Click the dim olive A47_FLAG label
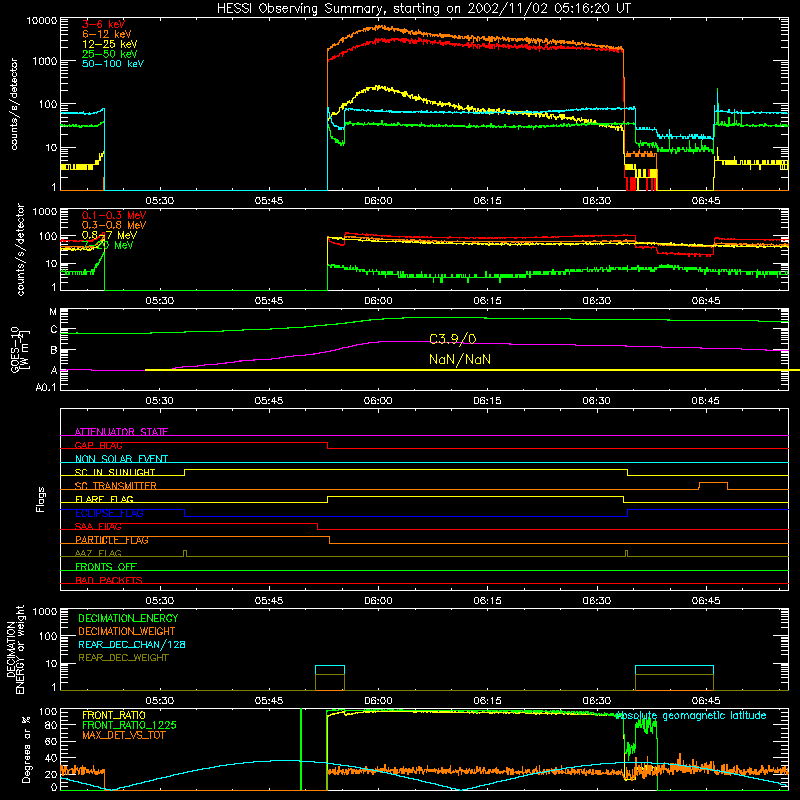This screenshot has height=800, width=800. [98, 553]
